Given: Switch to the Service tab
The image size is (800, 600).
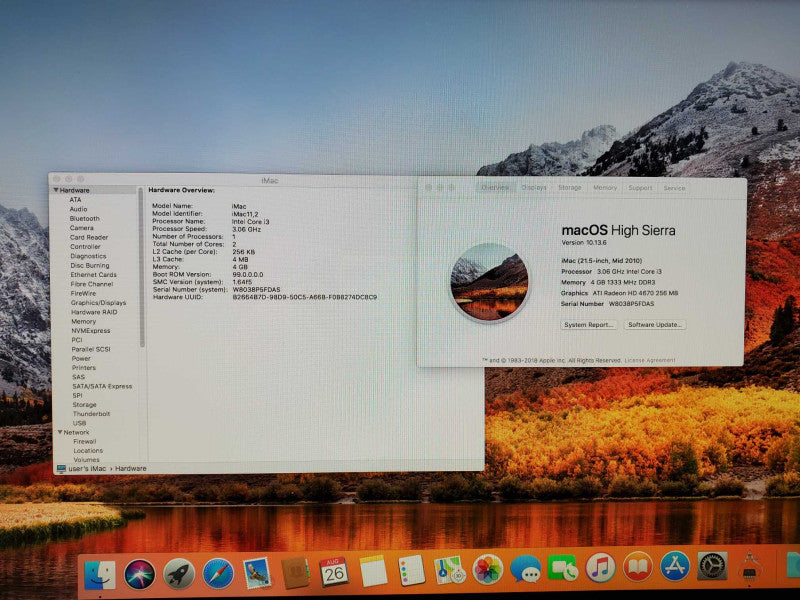Looking at the screenshot, I should [x=674, y=188].
